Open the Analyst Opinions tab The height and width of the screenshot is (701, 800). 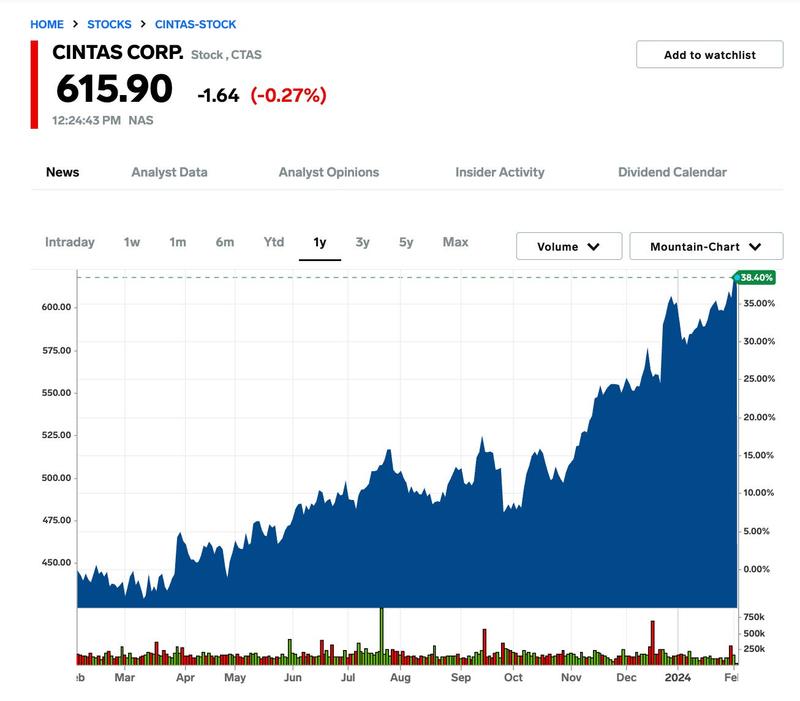click(x=329, y=172)
